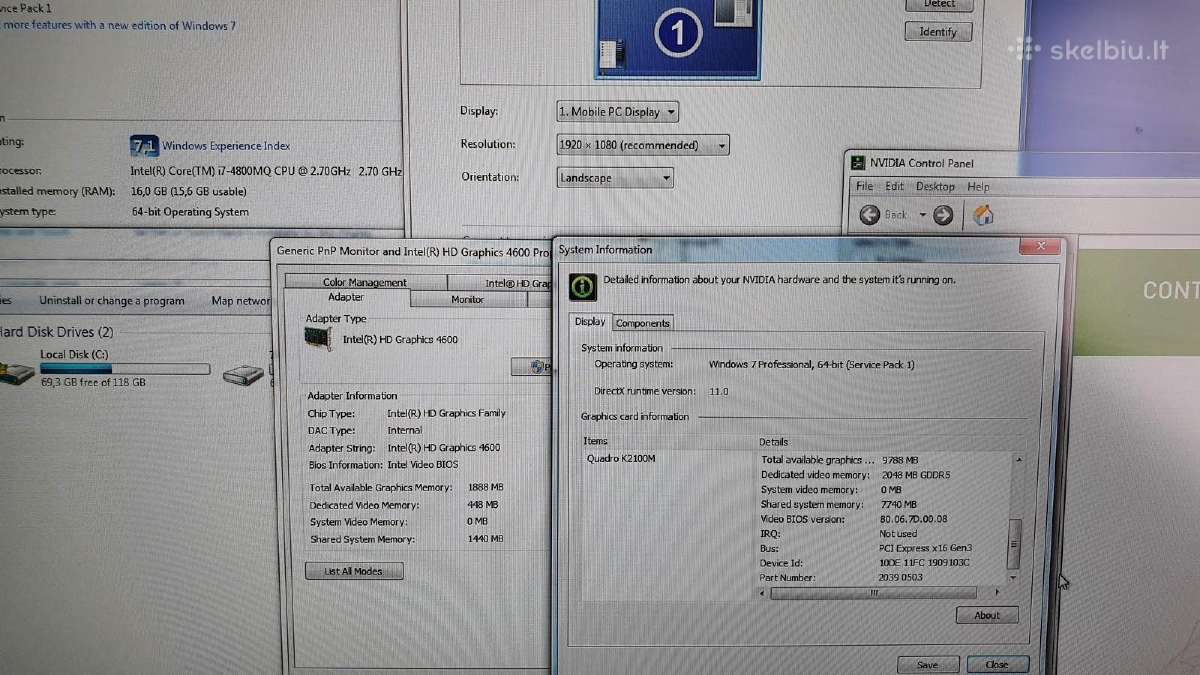
Task: Click the Total Available Graphics Memory 1888 MB value
Action: pyautogui.click(x=485, y=488)
